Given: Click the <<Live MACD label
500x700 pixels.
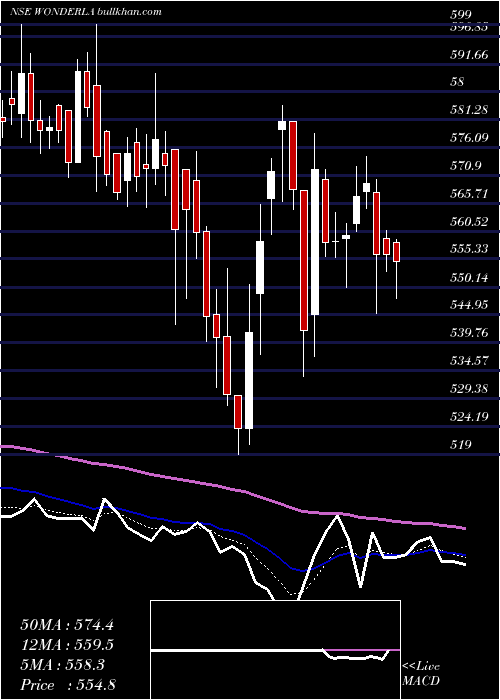Looking at the screenshot, I should (421, 674).
